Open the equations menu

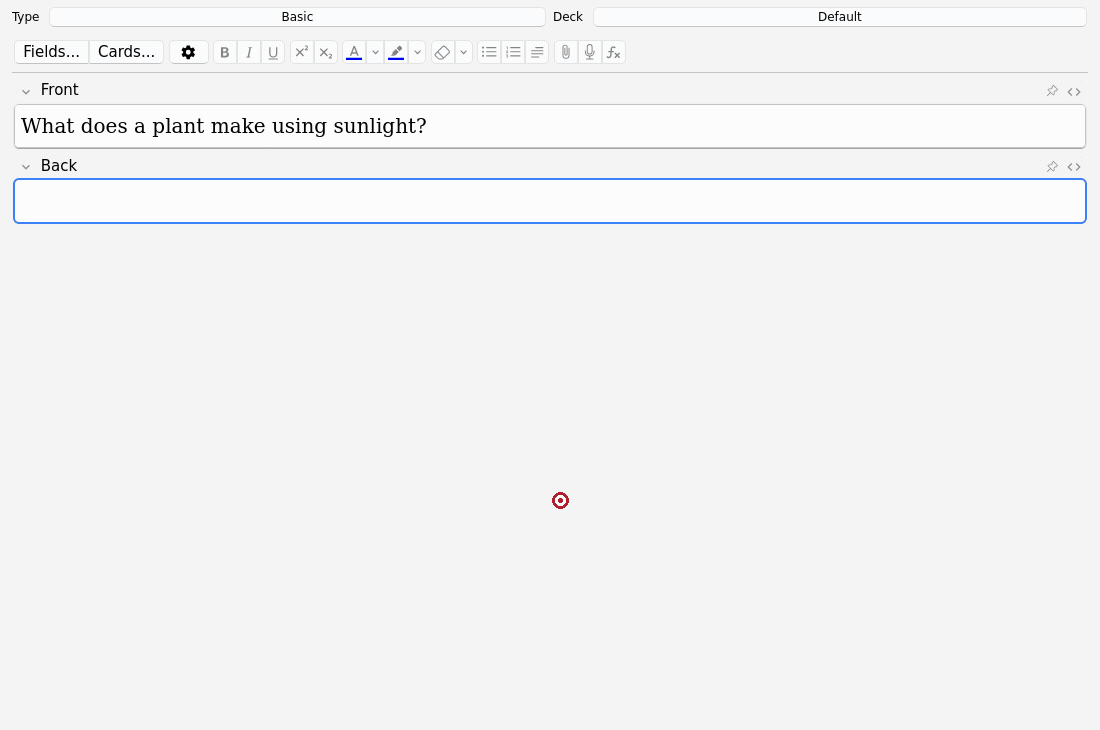(x=614, y=52)
